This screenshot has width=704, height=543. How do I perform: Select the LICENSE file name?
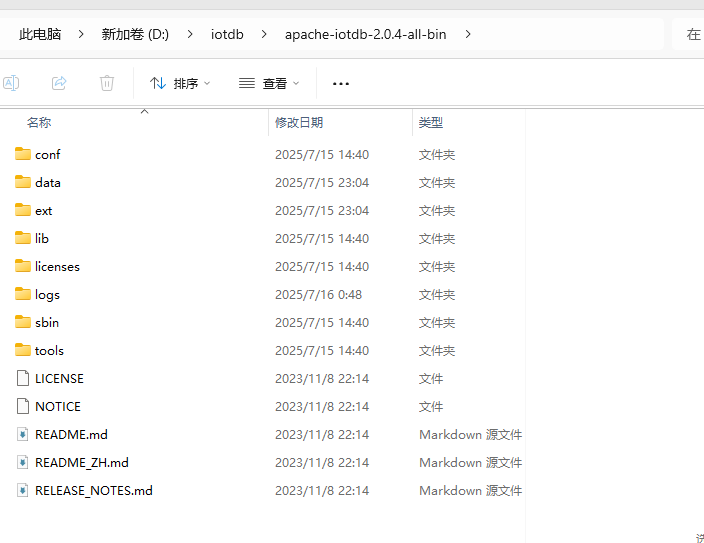(59, 379)
